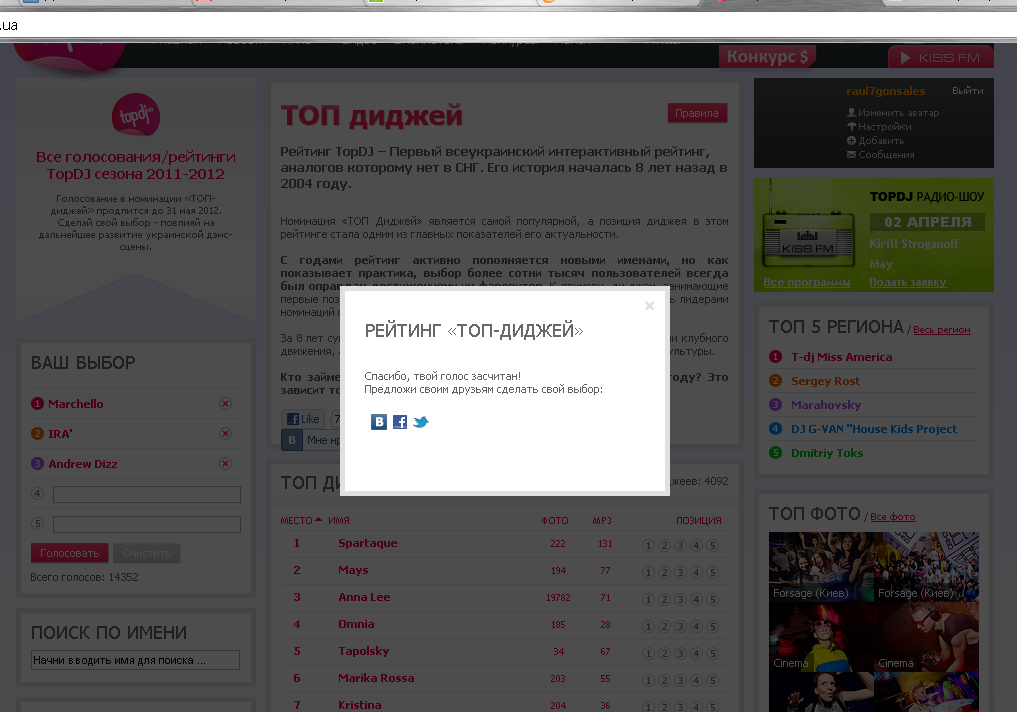The width and height of the screenshot is (1017, 712).
Task: Click Подать заявку link
Action: tap(907, 282)
